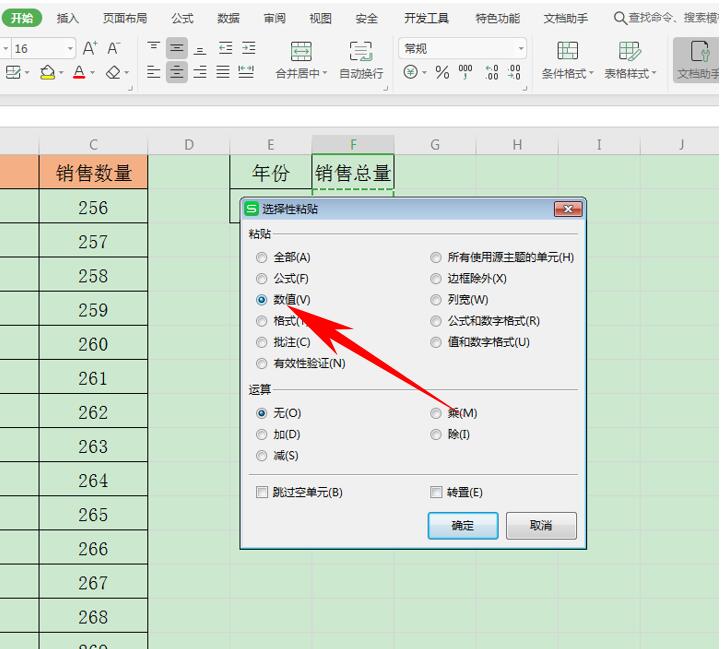This screenshot has height=649, width=722.
Task: Click the 确定 button
Action: point(463,526)
